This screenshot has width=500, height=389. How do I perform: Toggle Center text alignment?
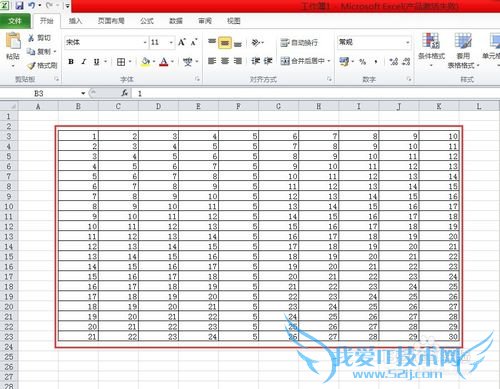tap(225, 61)
